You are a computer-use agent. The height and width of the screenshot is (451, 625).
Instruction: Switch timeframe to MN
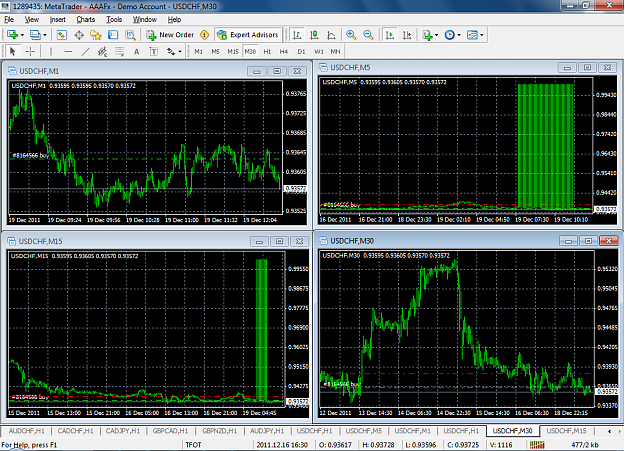pyautogui.click(x=335, y=51)
